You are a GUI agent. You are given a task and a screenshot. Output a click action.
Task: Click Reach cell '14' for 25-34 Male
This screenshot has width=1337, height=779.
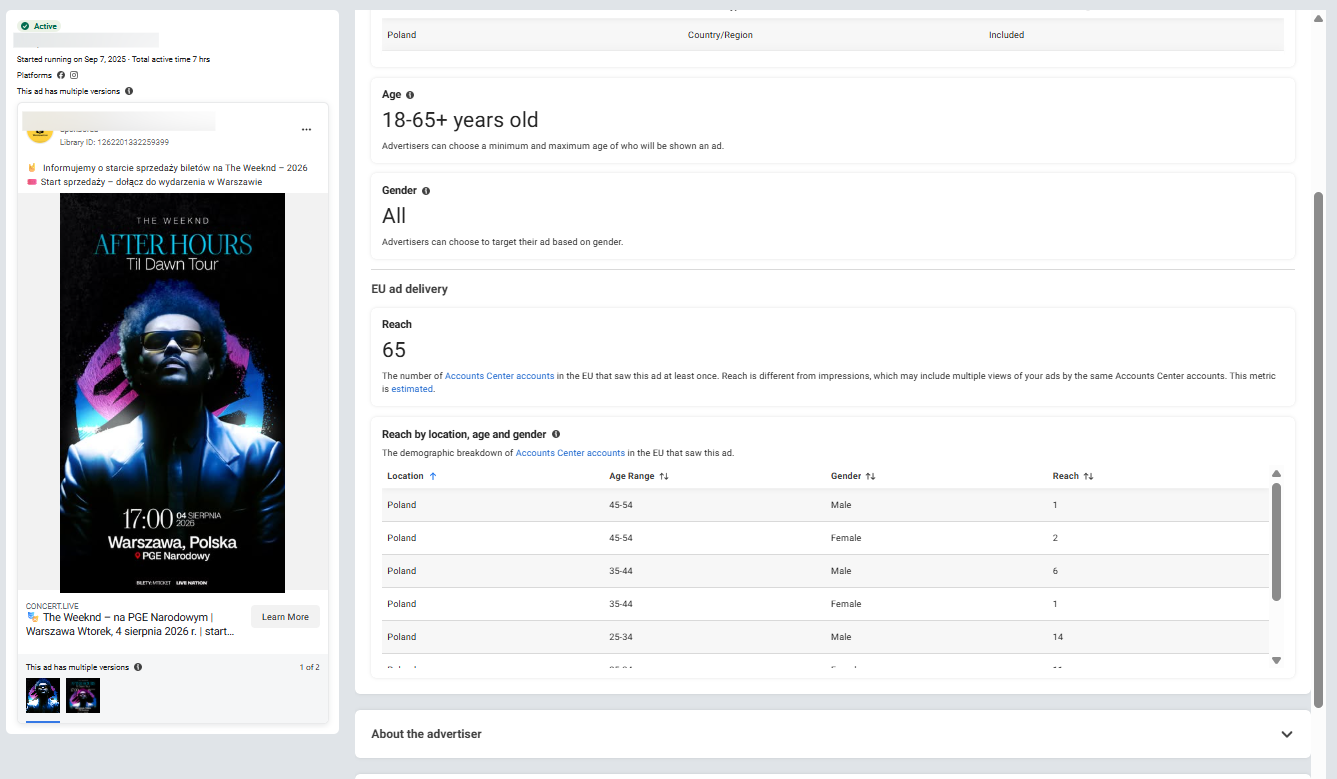(1057, 637)
